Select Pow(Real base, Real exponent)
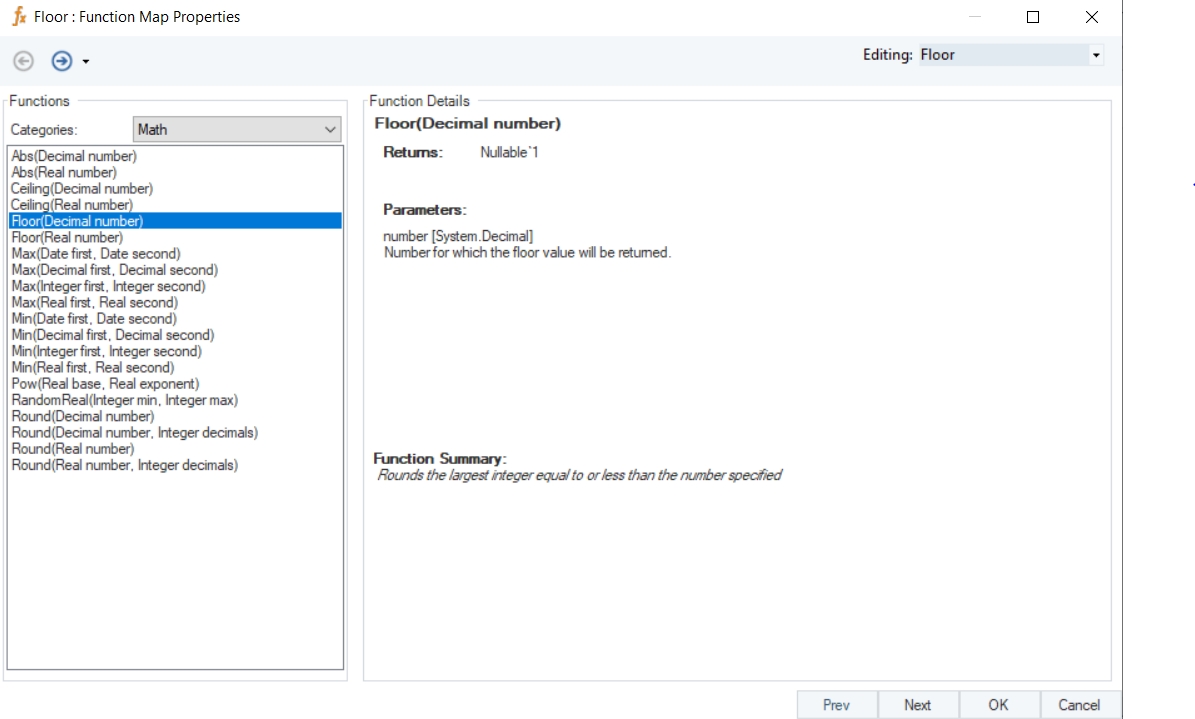Image resolution: width=1195 pixels, height=719 pixels. click(105, 384)
